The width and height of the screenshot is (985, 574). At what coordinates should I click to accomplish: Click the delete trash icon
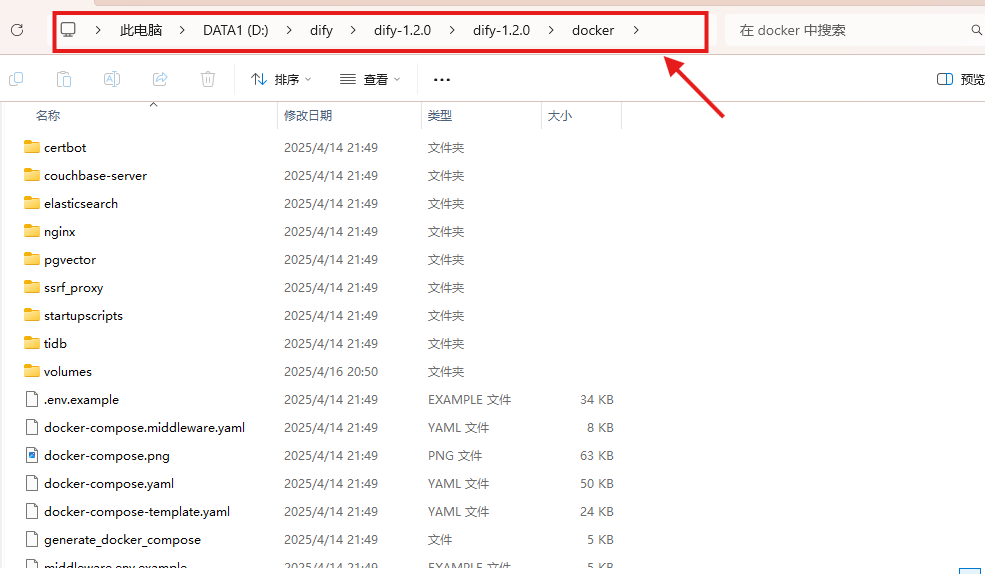208,79
